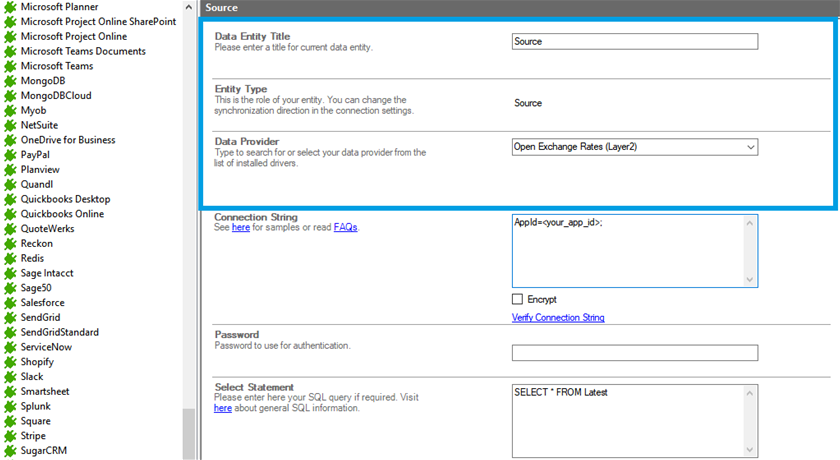Screen dimensions: 840x460
Task: Select the Stripe provider icon
Action: click(x=11, y=436)
